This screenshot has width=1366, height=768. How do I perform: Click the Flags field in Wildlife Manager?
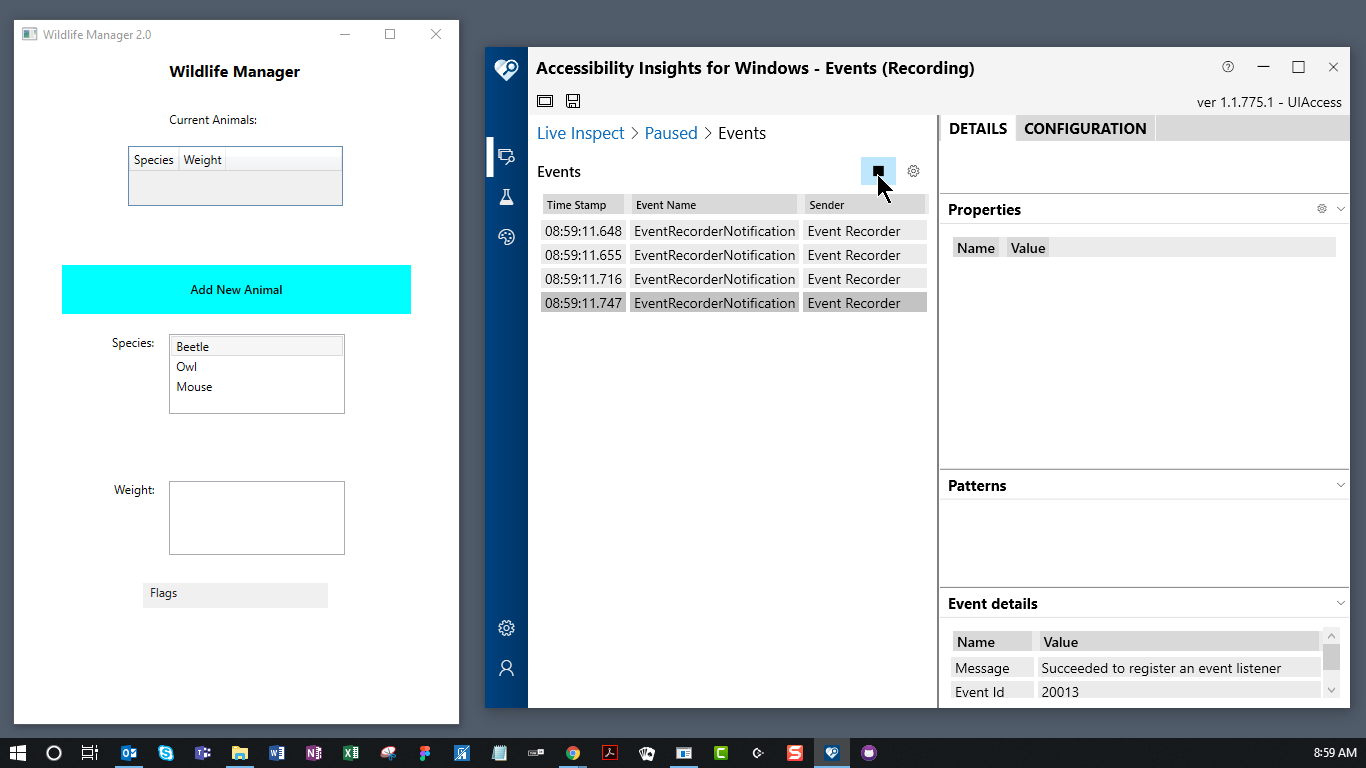(235, 595)
